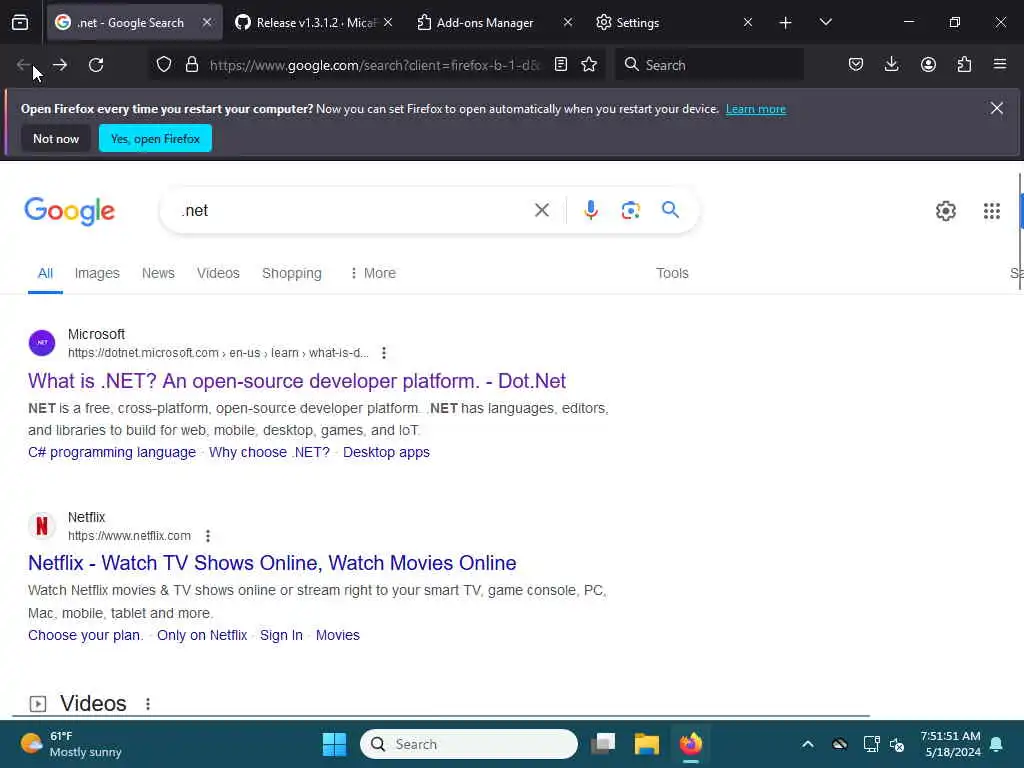The image size is (1024, 768).
Task: Close the .net Google Search tab
Action: tap(207, 23)
